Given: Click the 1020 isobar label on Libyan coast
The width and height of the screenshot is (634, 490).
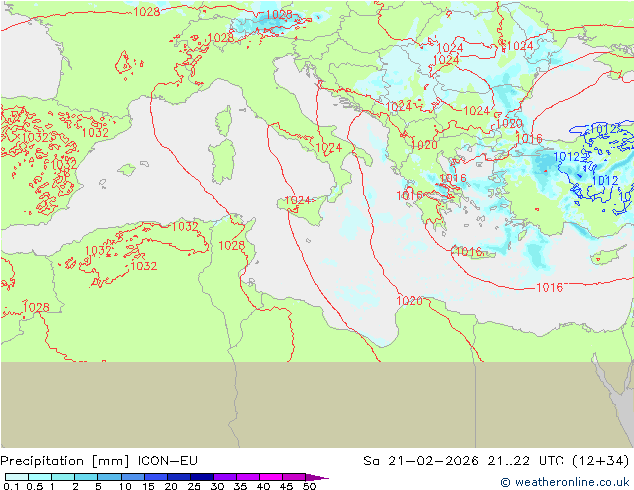Looking at the screenshot, I should click(410, 301).
